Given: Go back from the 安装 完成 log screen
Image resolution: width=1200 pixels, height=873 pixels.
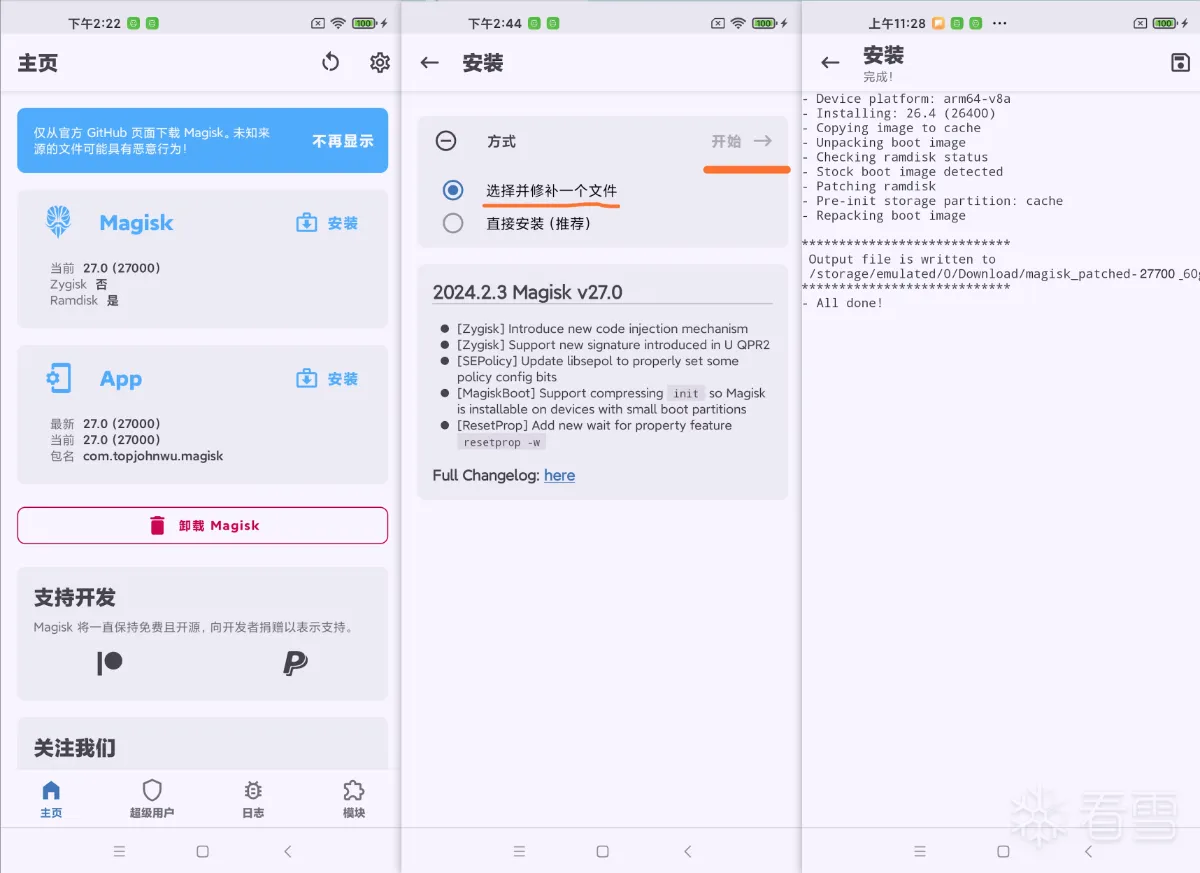Looking at the screenshot, I should 830,63.
